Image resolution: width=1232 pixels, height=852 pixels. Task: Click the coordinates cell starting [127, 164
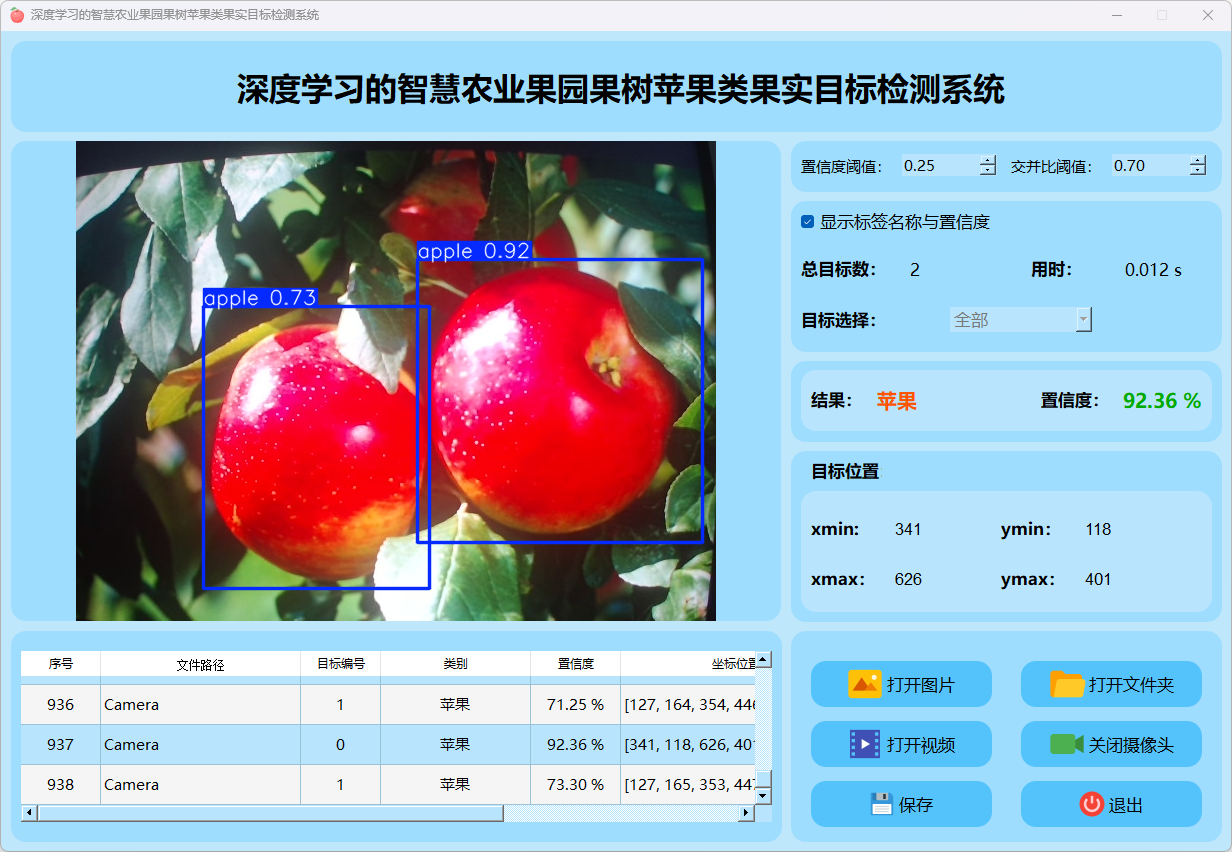(x=689, y=705)
